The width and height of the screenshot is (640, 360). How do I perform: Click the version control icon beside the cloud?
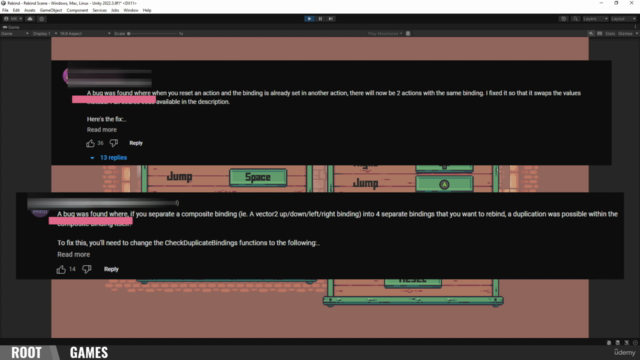coord(42,19)
